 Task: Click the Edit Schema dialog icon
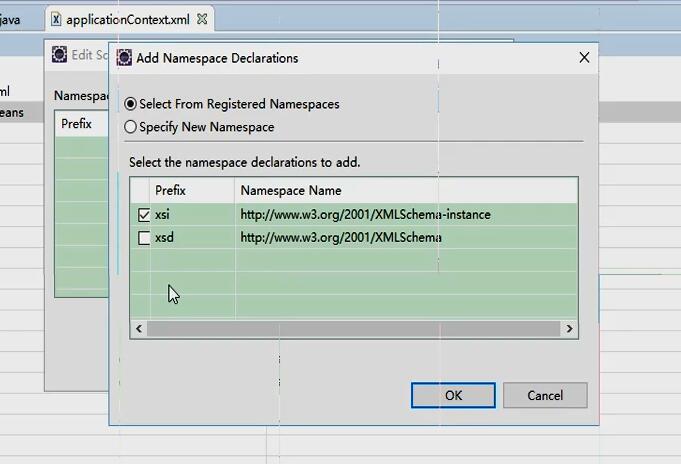(x=60, y=55)
